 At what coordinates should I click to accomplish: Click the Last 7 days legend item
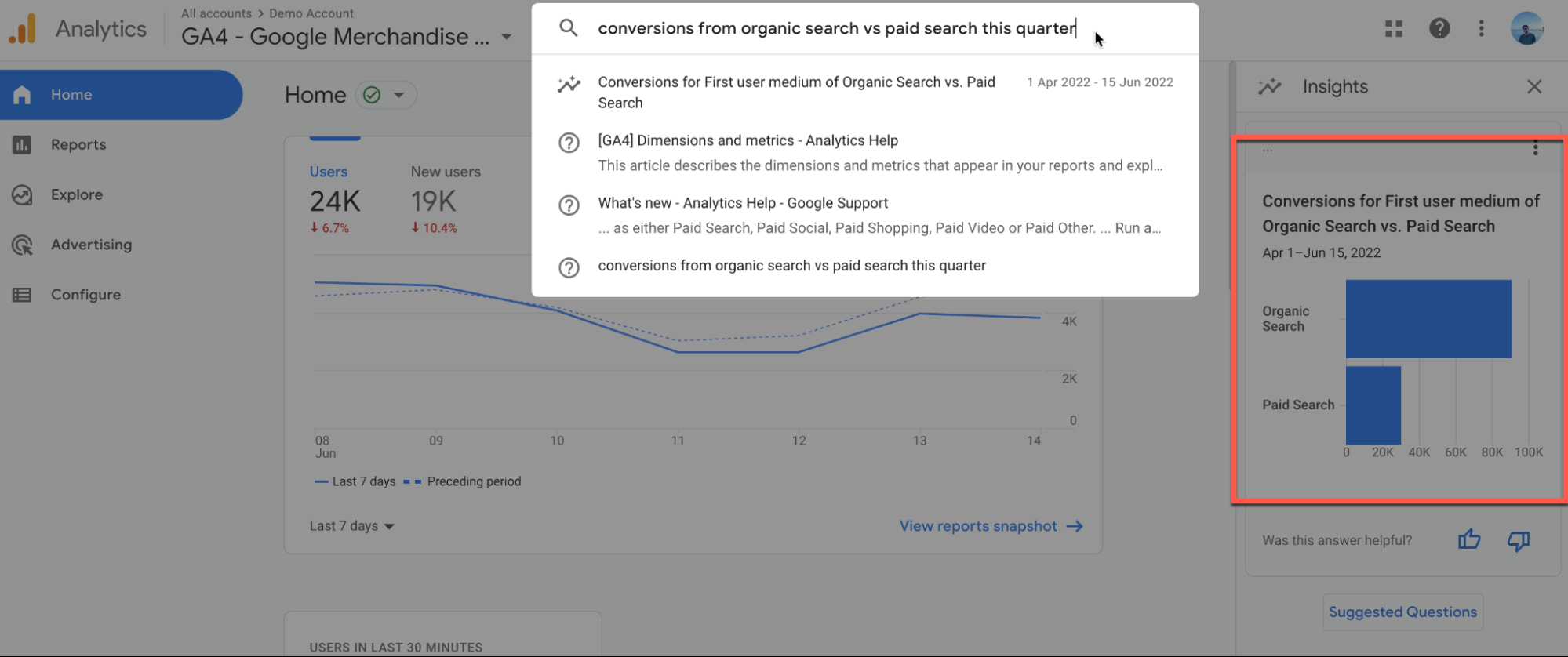tap(355, 481)
